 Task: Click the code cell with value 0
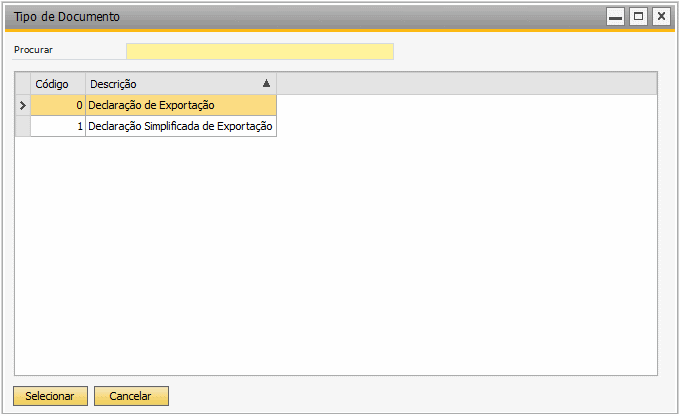(58, 105)
